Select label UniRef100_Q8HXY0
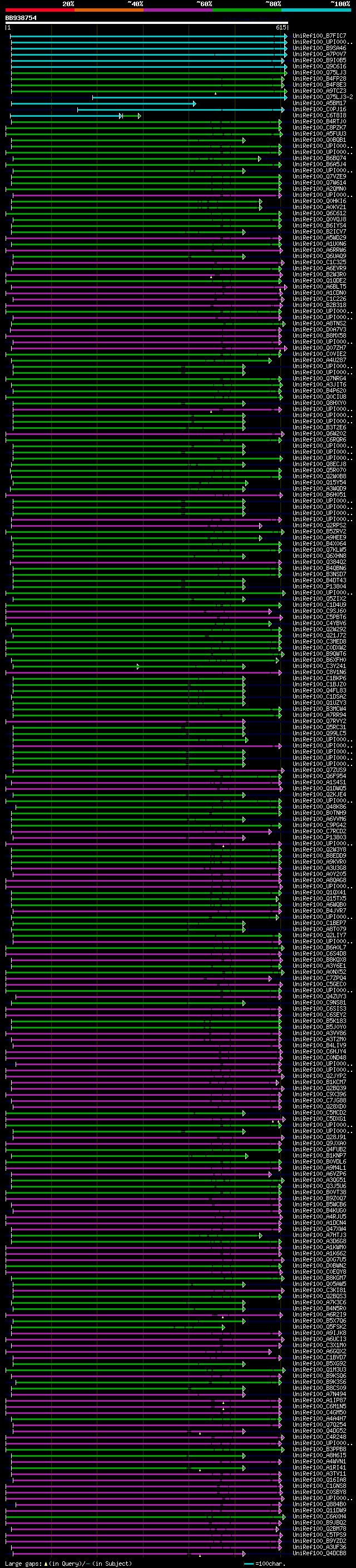This screenshot has height=1568, width=356. click(319, 403)
